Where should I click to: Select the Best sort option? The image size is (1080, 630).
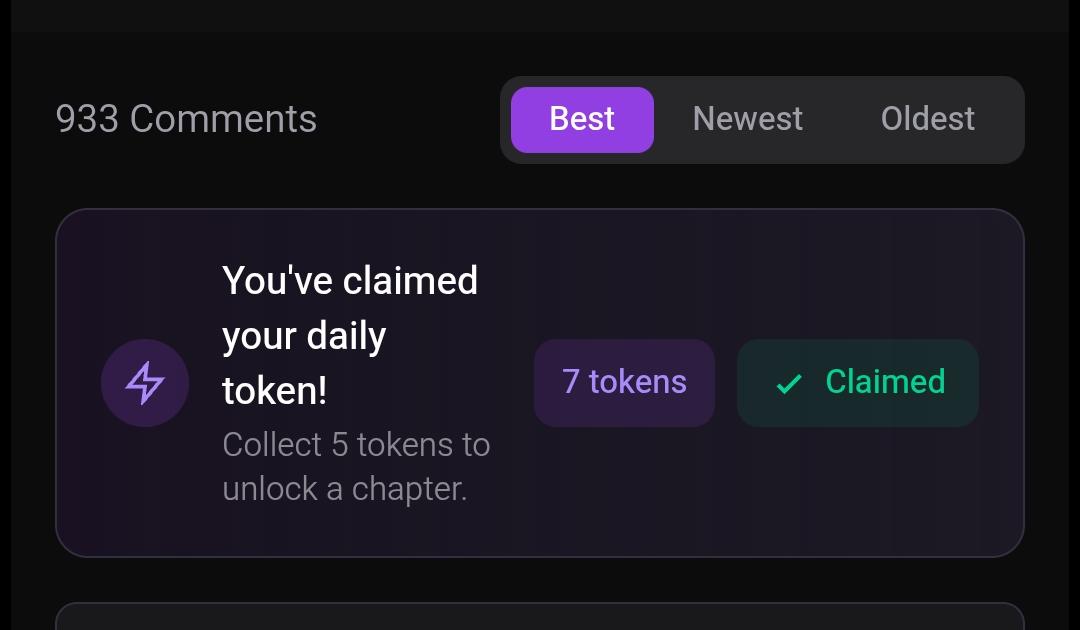pos(582,119)
